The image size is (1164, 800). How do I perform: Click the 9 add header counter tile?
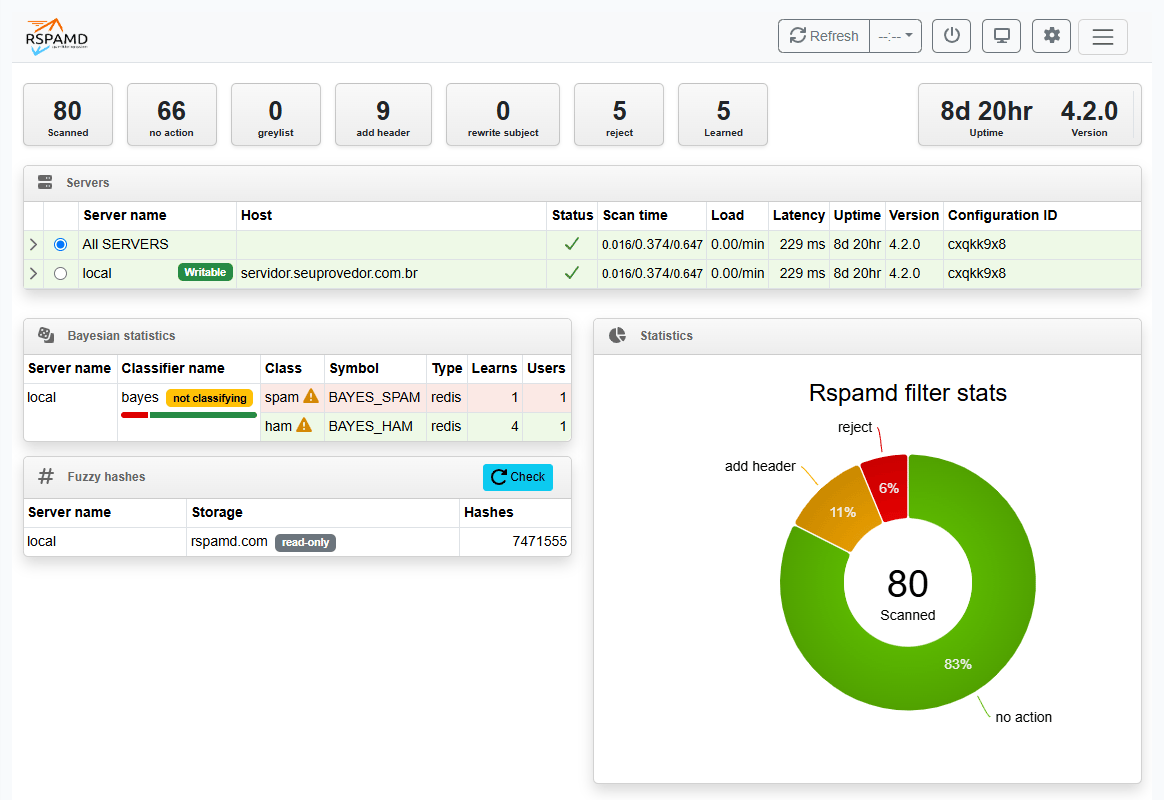tap(383, 114)
